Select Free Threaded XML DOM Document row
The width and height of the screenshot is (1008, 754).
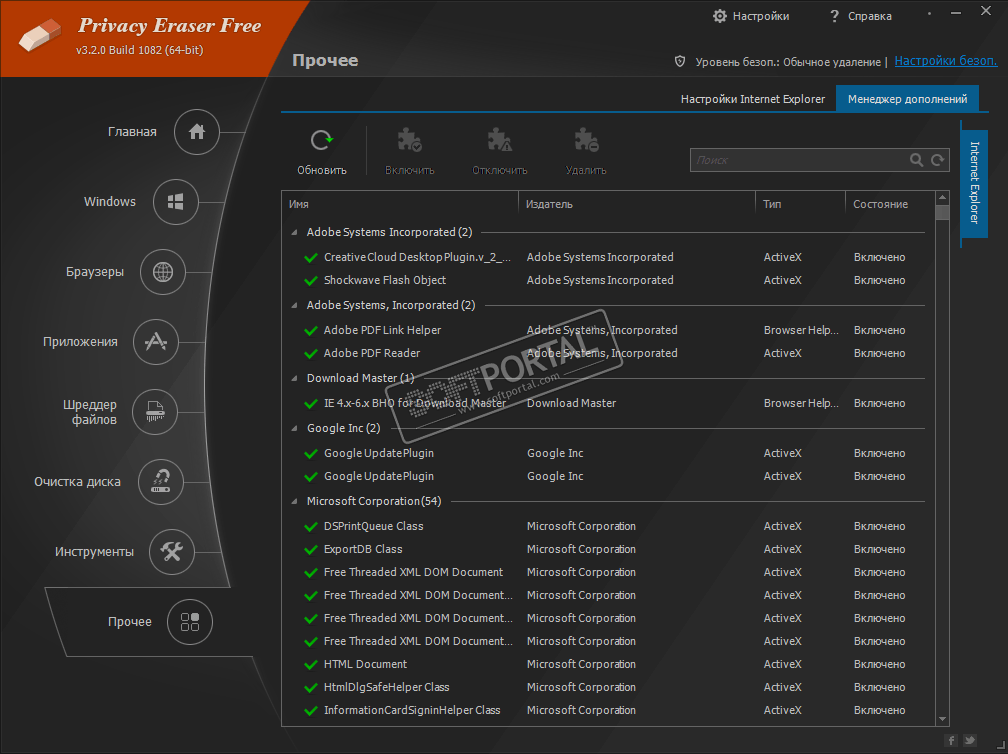609,573
